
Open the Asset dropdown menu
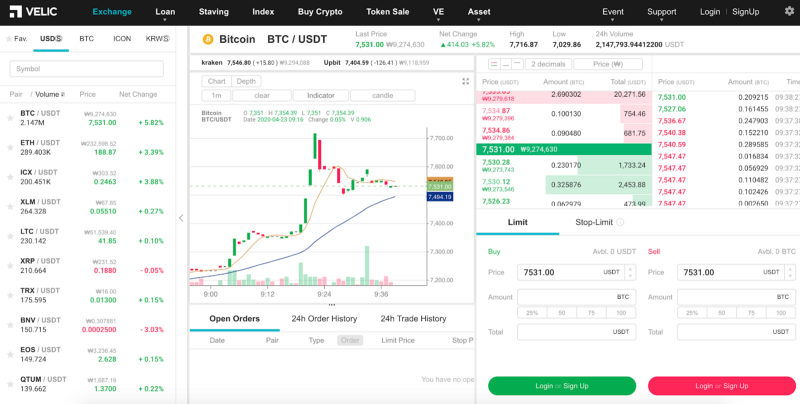479,13
